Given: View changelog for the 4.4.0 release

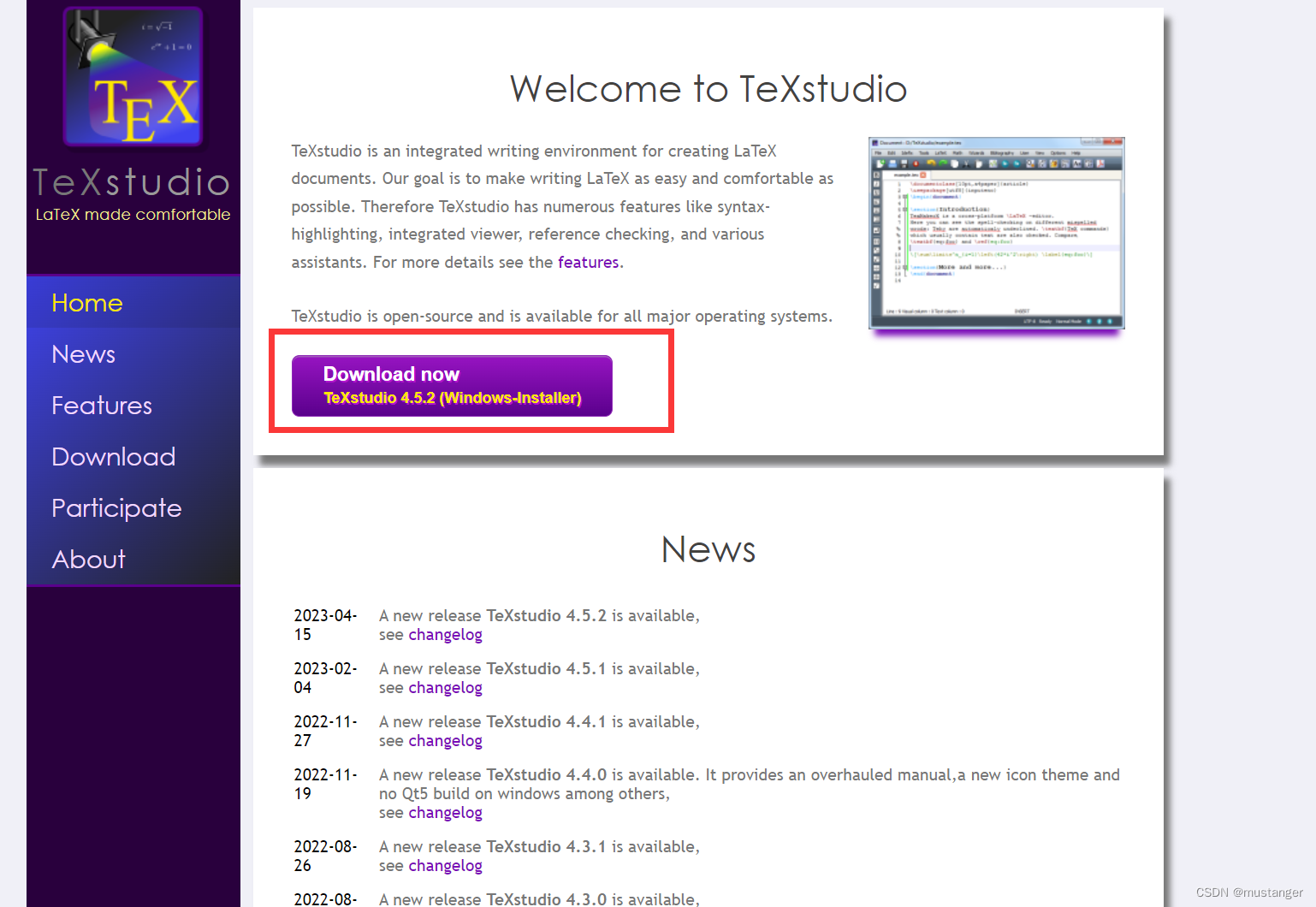Looking at the screenshot, I should pyautogui.click(x=445, y=812).
